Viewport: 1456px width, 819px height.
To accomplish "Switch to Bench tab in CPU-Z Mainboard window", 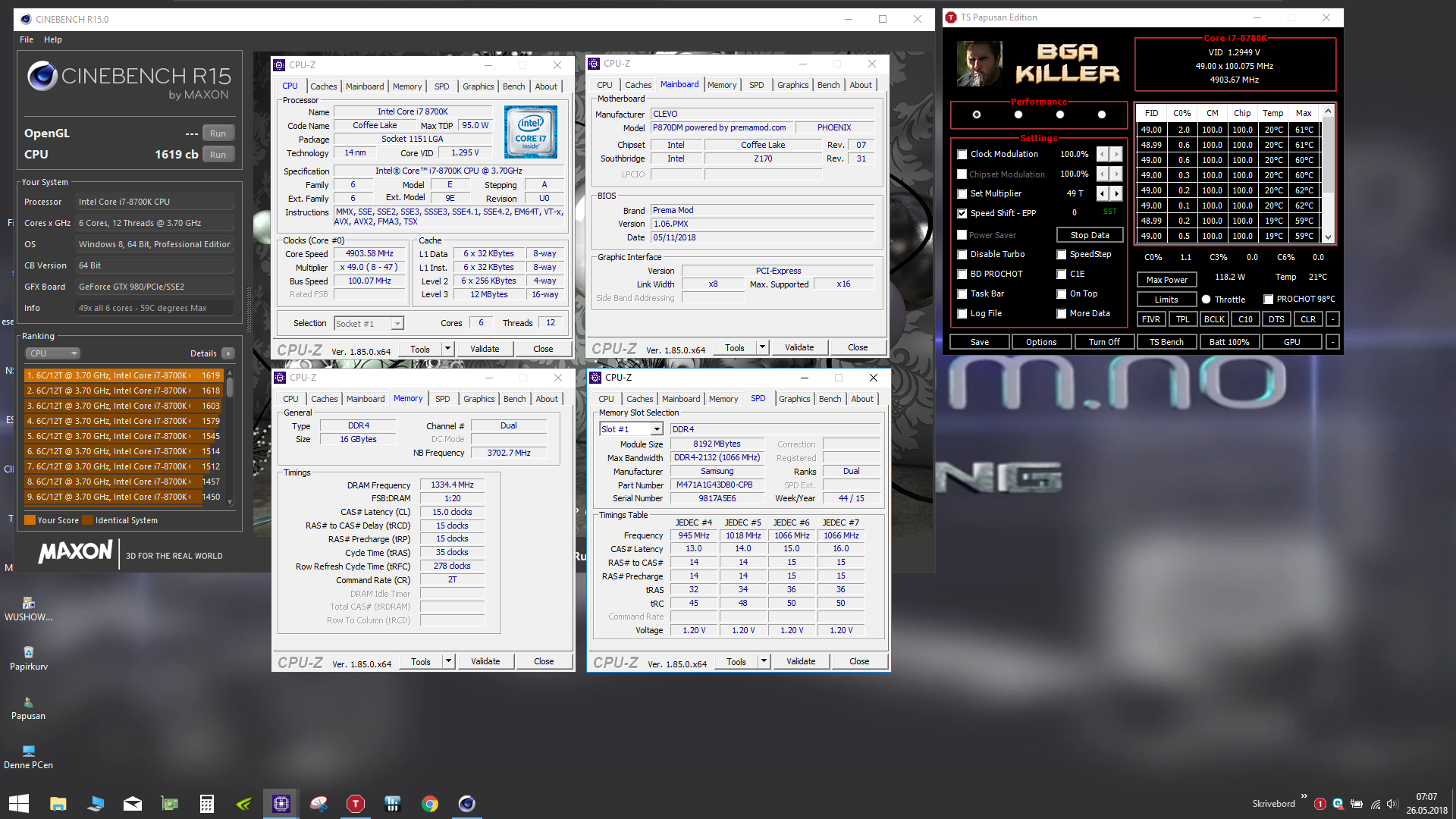I will [x=828, y=85].
